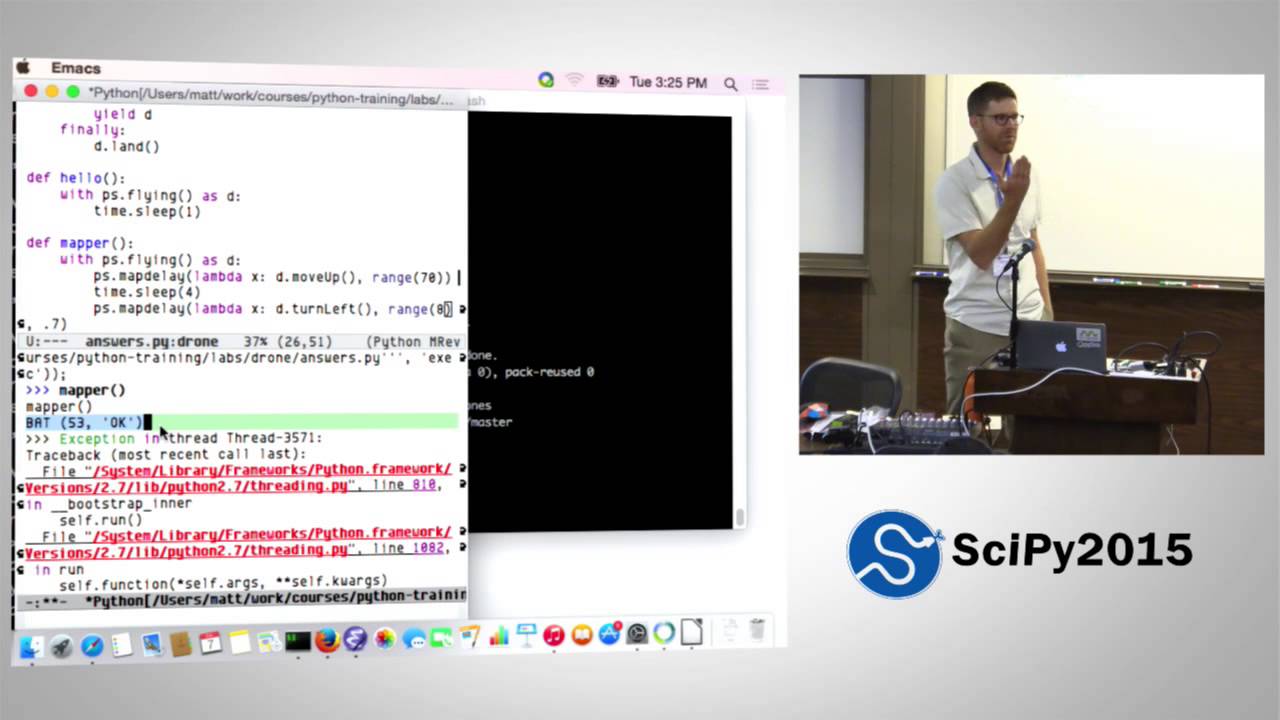
Task: Click the Wi-Fi status icon in menu bar
Action: click(574, 80)
